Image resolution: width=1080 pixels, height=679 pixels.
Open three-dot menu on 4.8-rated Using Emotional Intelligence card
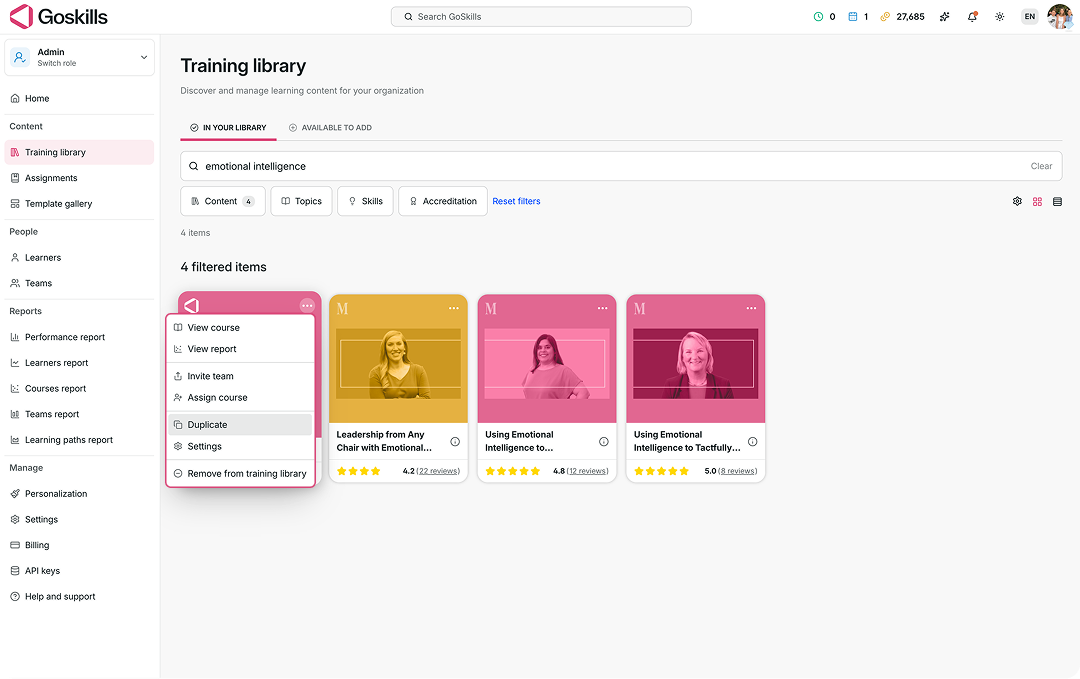click(x=603, y=309)
